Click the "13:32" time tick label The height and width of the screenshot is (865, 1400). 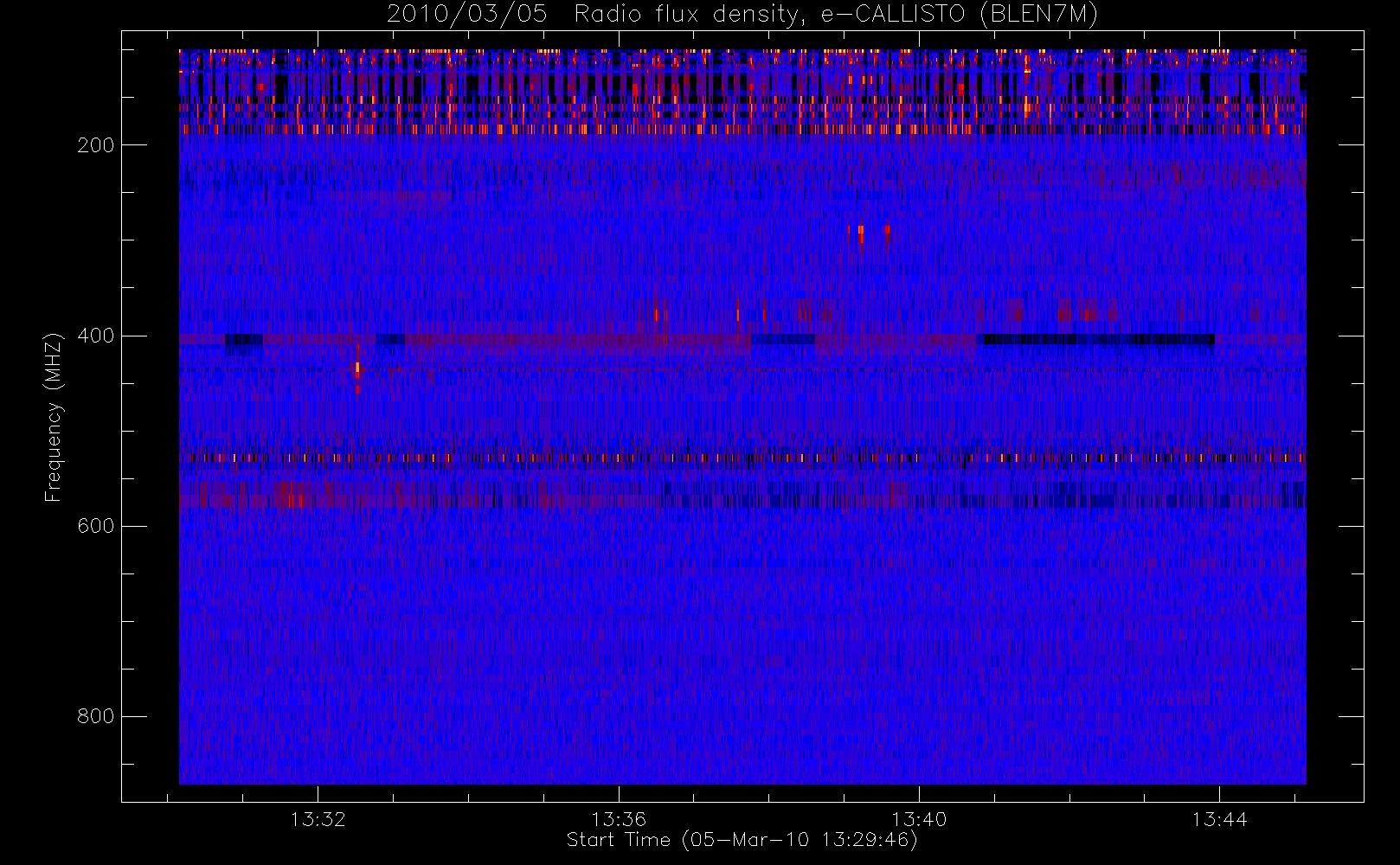click(x=318, y=819)
